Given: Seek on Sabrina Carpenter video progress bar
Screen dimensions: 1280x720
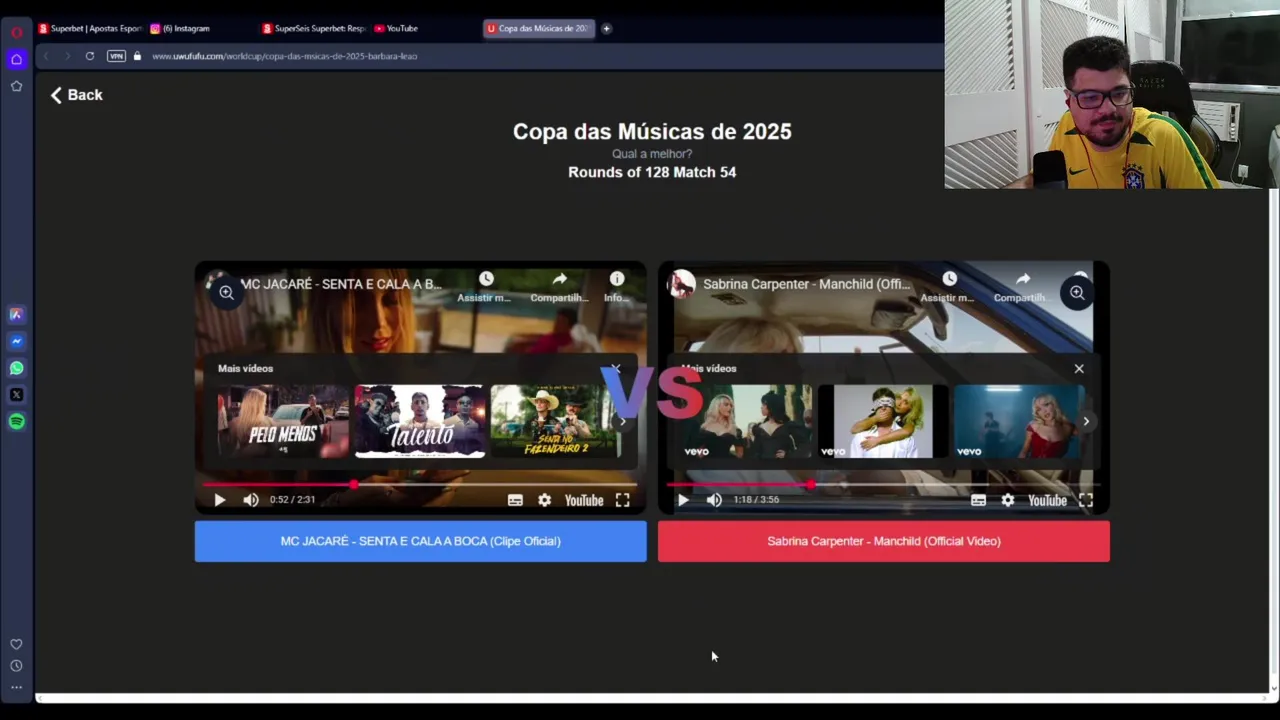Looking at the screenshot, I should click(x=883, y=484).
